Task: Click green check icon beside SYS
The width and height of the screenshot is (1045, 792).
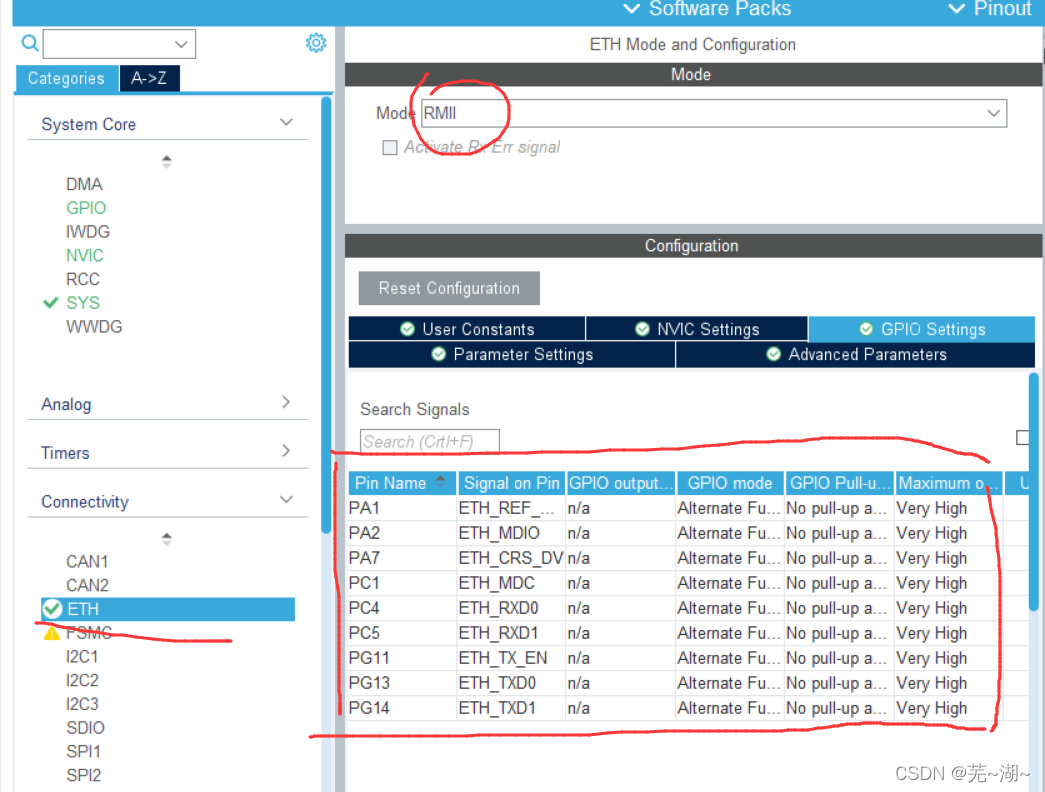Action: 51,303
